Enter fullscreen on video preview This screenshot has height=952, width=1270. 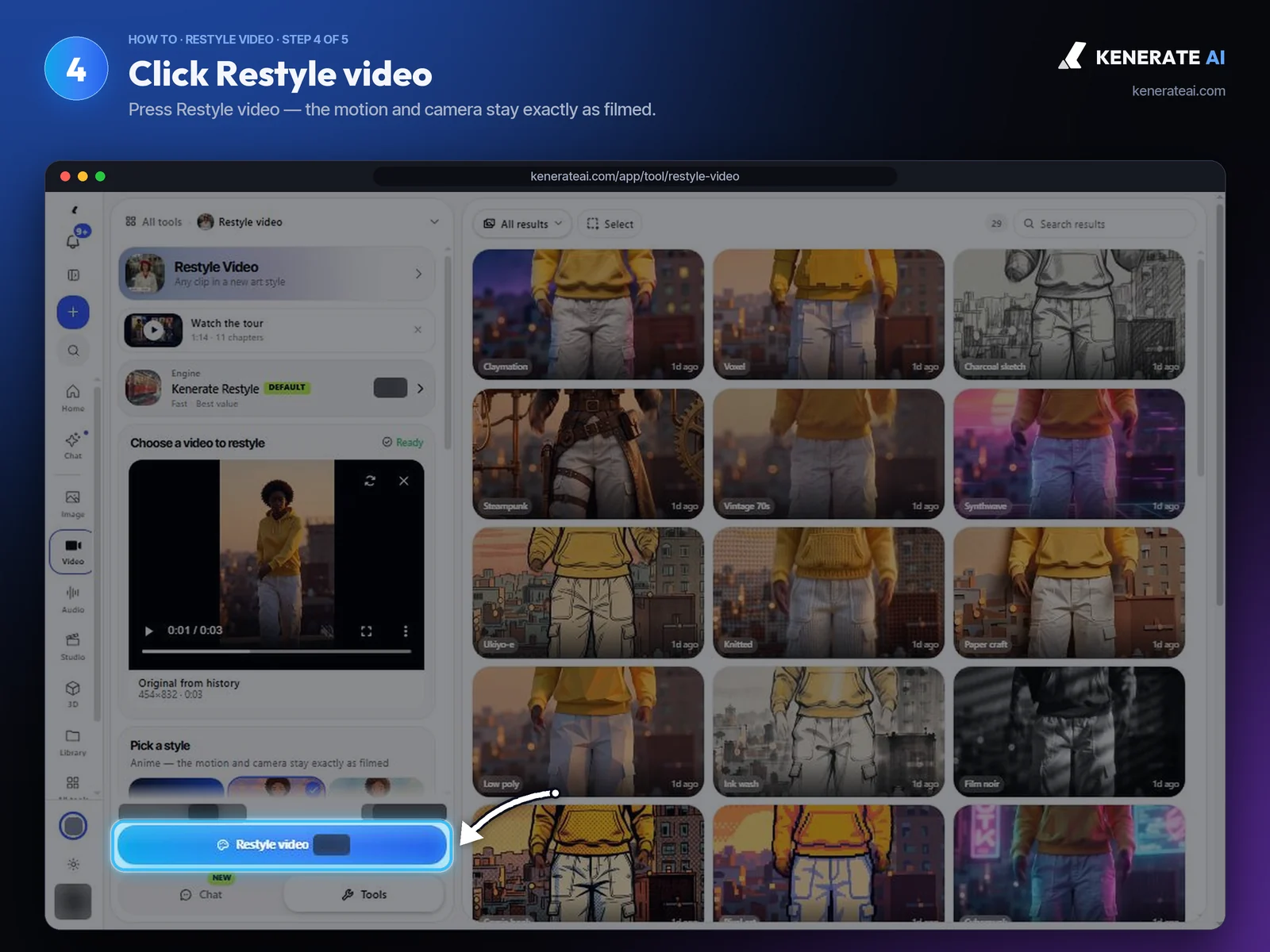click(366, 631)
